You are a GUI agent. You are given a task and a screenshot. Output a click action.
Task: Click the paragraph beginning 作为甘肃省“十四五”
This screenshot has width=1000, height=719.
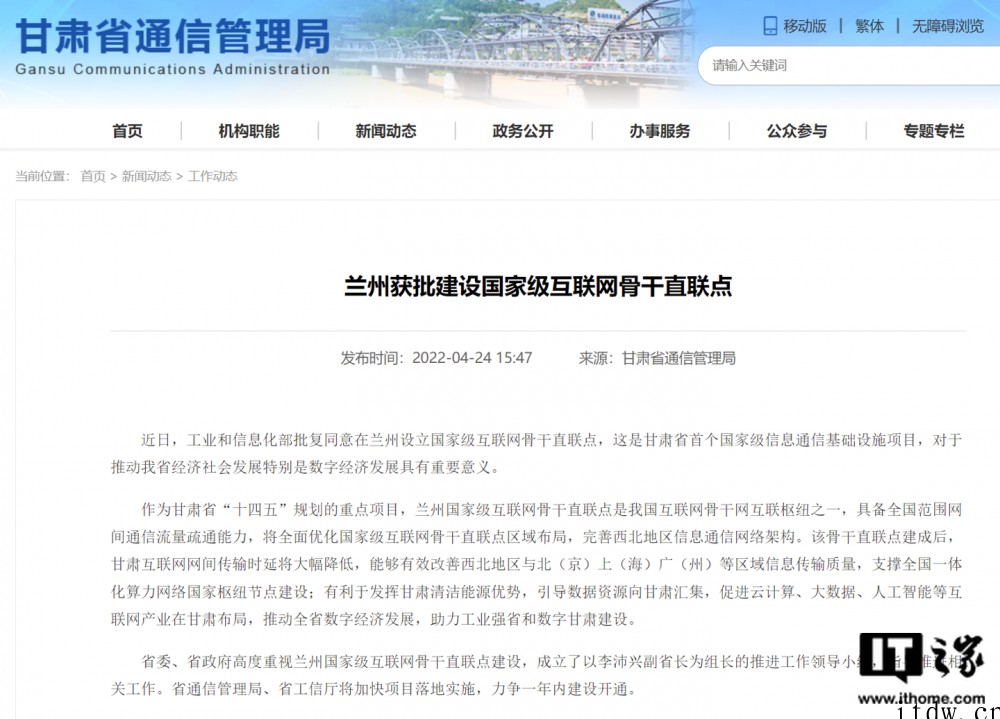[x=536, y=564]
